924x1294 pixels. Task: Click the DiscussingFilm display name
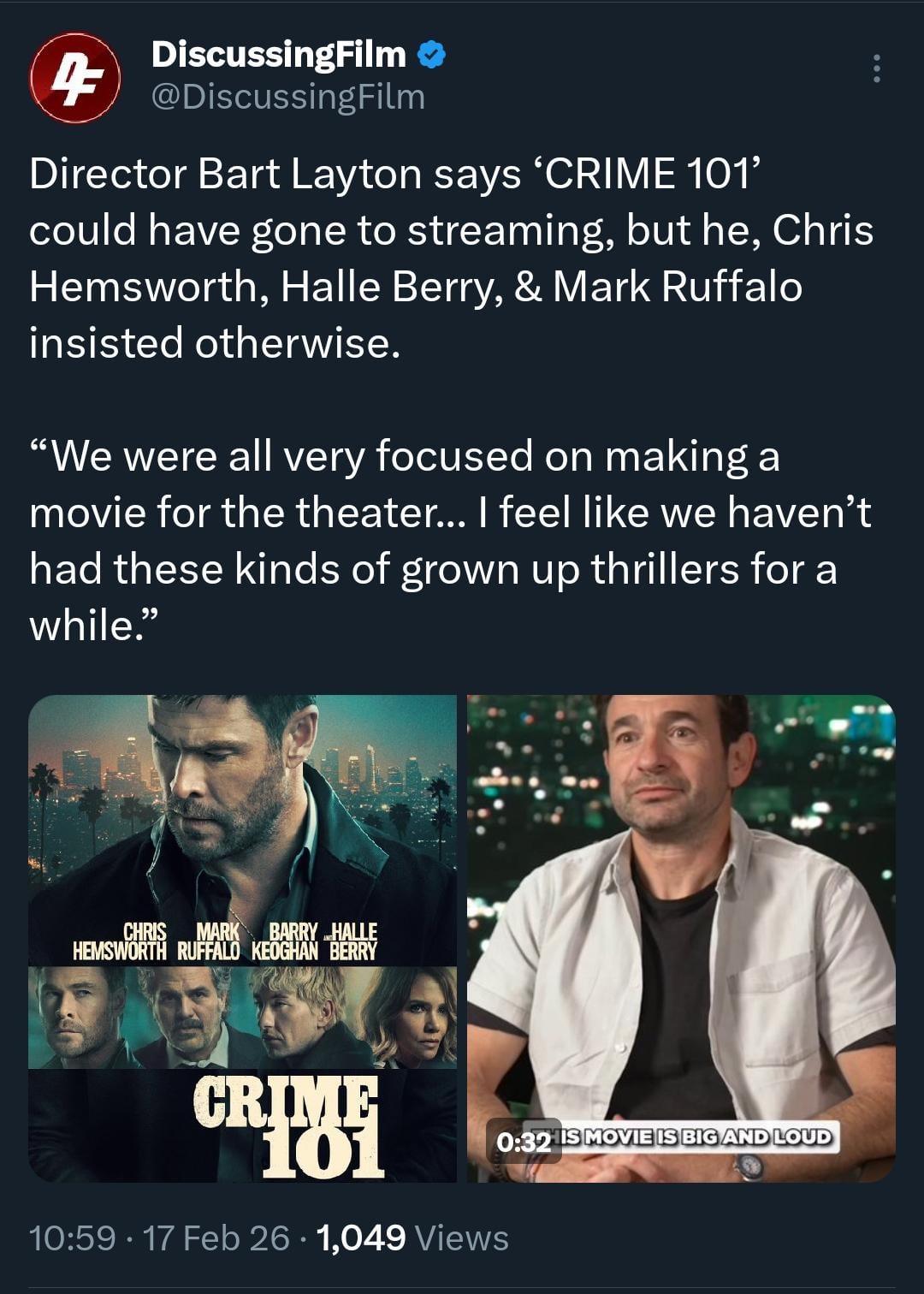278,55
